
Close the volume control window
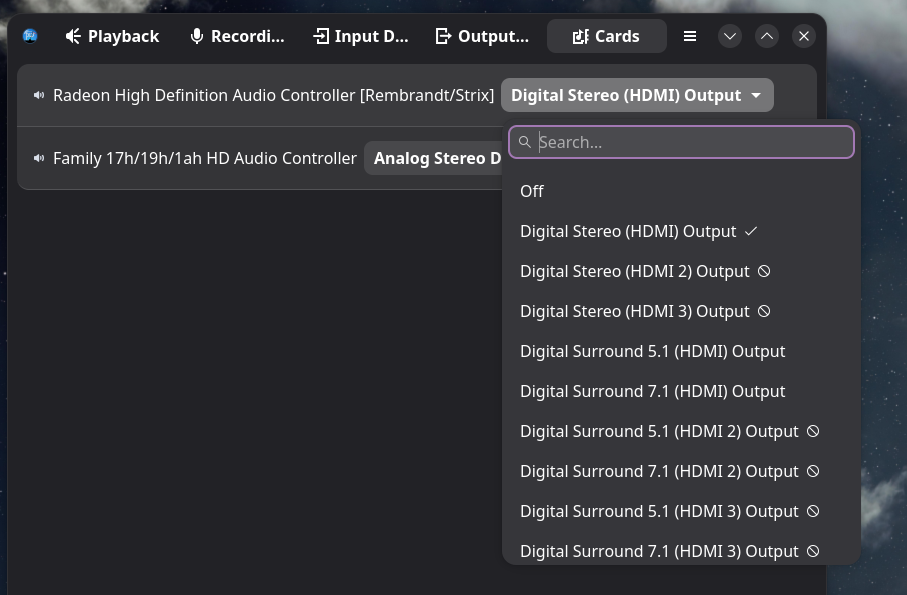click(x=804, y=36)
